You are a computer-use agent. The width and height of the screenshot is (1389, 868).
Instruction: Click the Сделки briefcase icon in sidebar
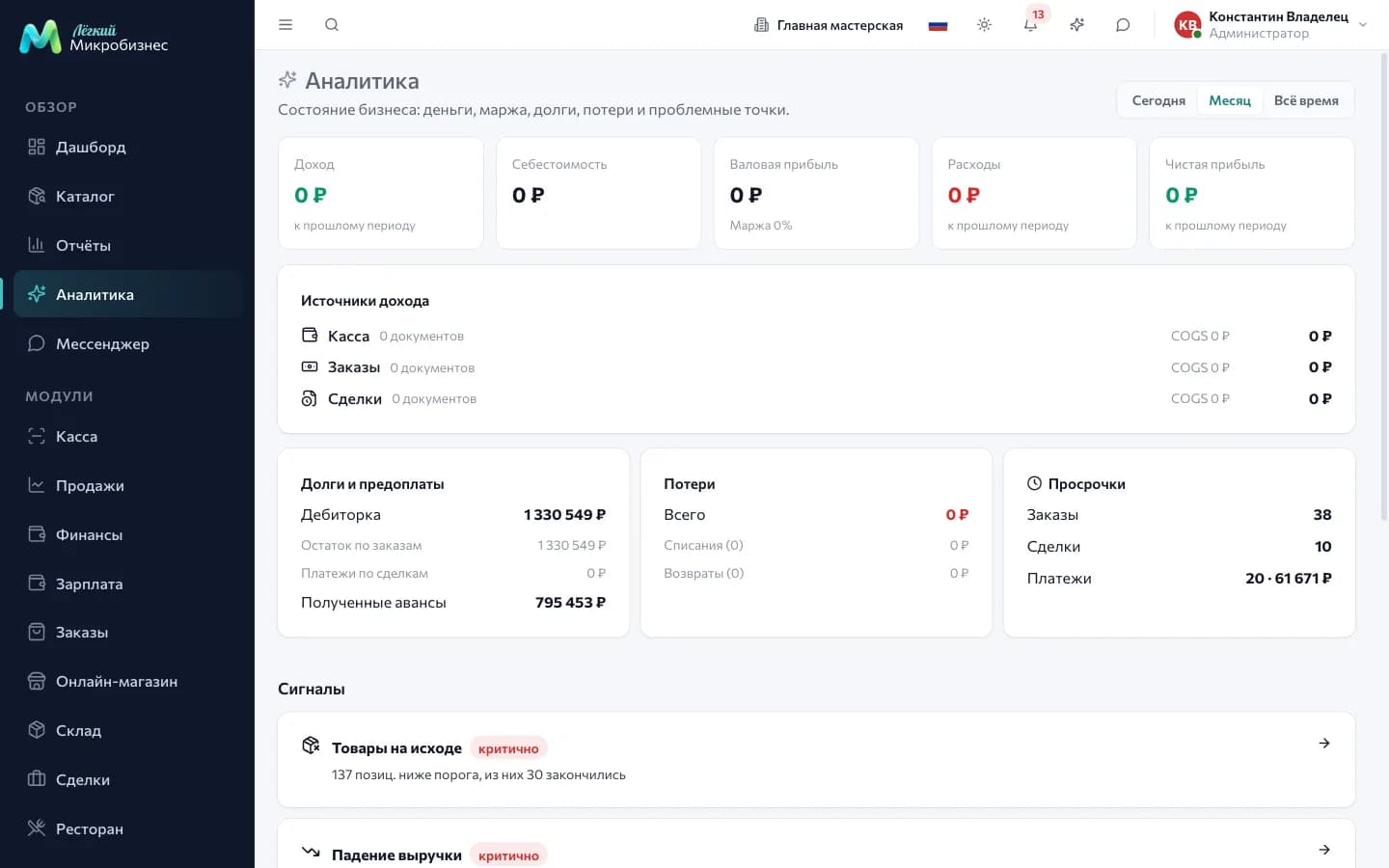37,779
